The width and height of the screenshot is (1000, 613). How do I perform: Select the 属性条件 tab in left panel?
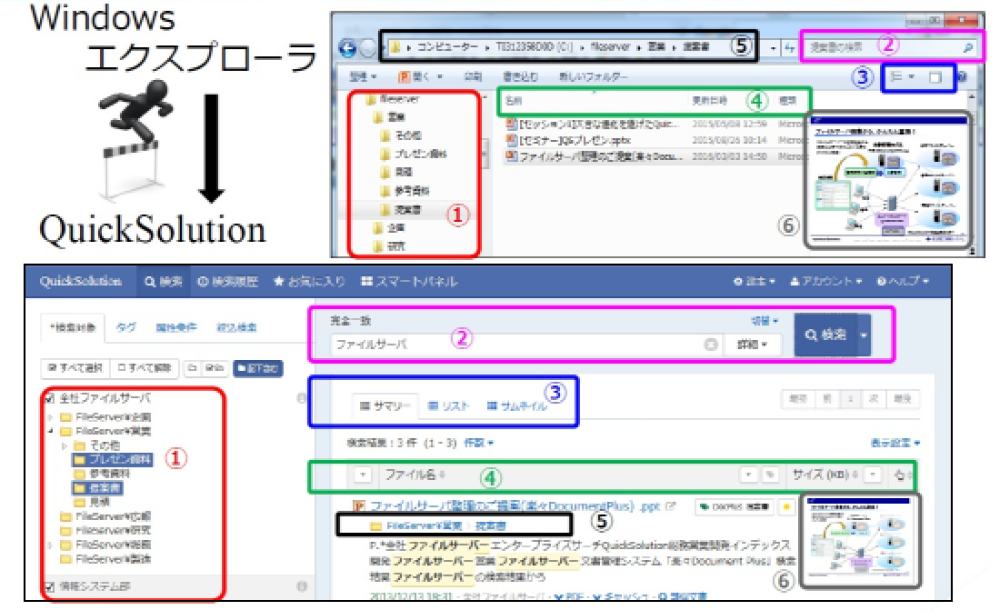(176, 327)
